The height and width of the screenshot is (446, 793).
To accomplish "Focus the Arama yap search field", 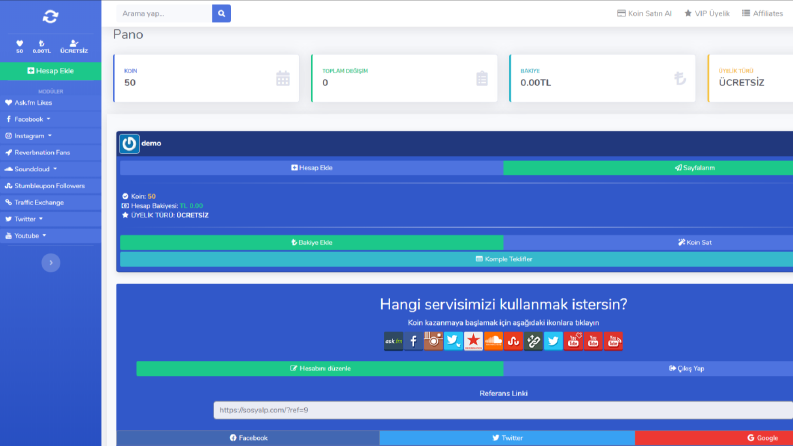I will (164, 14).
